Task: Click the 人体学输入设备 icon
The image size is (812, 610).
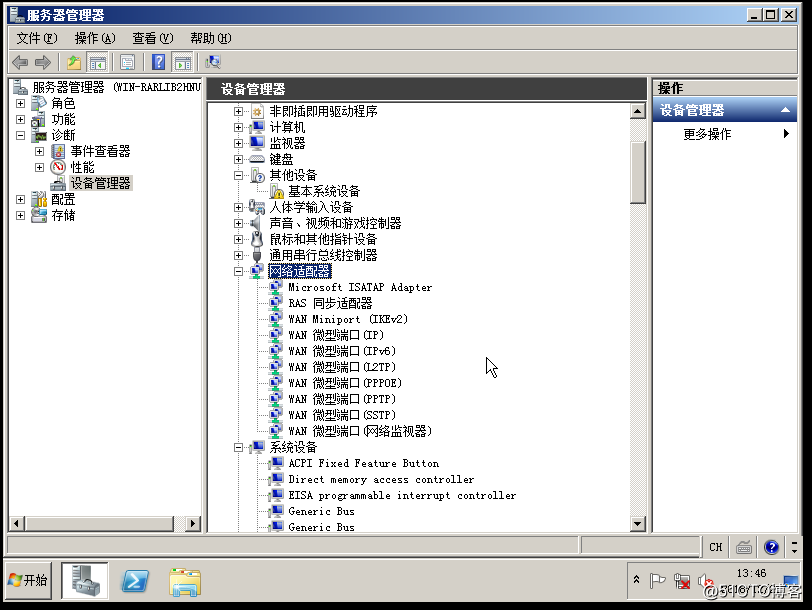Action: (257, 208)
